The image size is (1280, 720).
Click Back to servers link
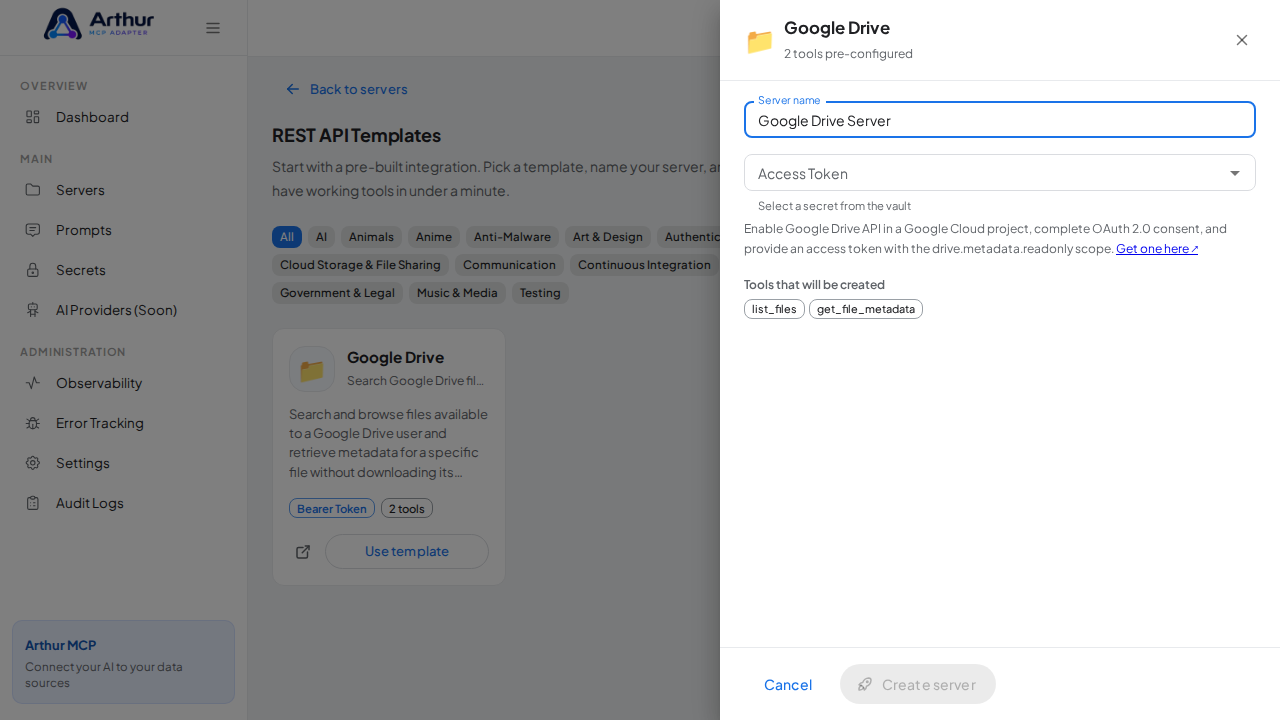coord(347,89)
